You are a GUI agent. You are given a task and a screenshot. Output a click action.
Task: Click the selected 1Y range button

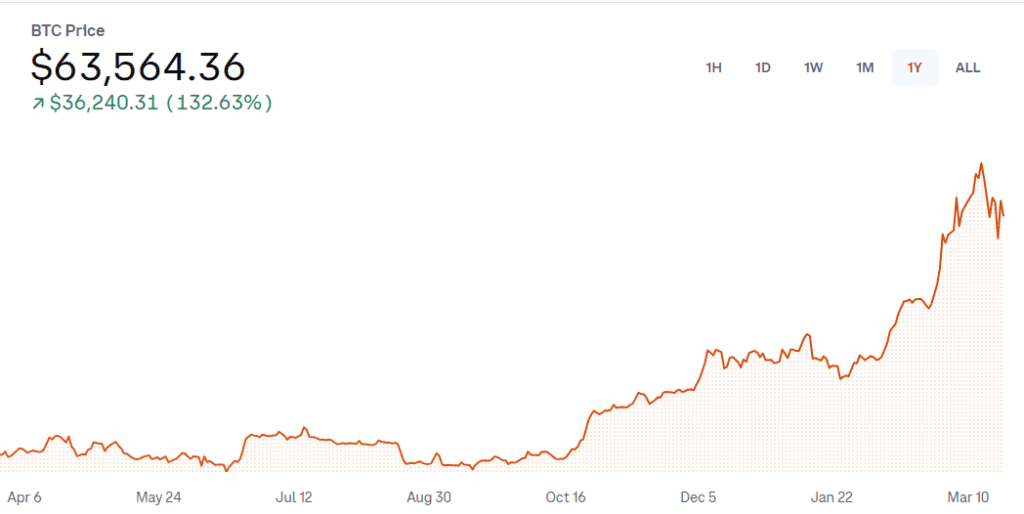(914, 68)
